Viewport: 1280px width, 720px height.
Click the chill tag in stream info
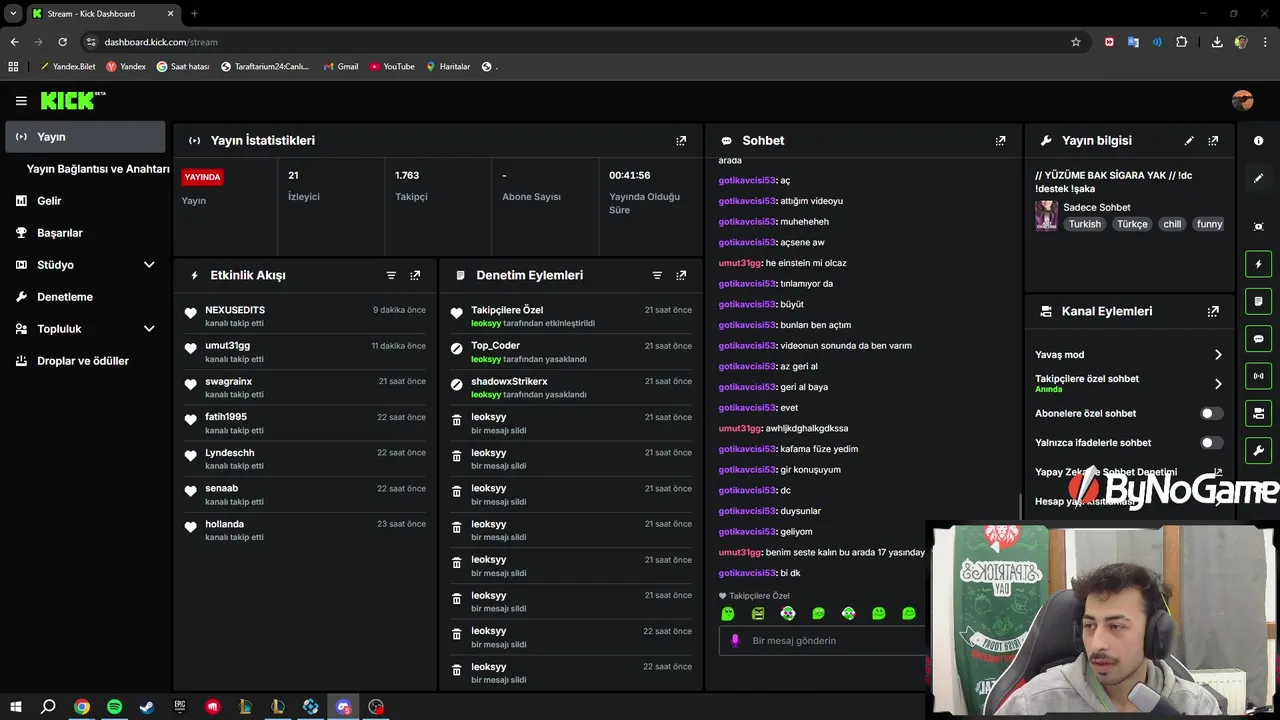click(x=1172, y=224)
